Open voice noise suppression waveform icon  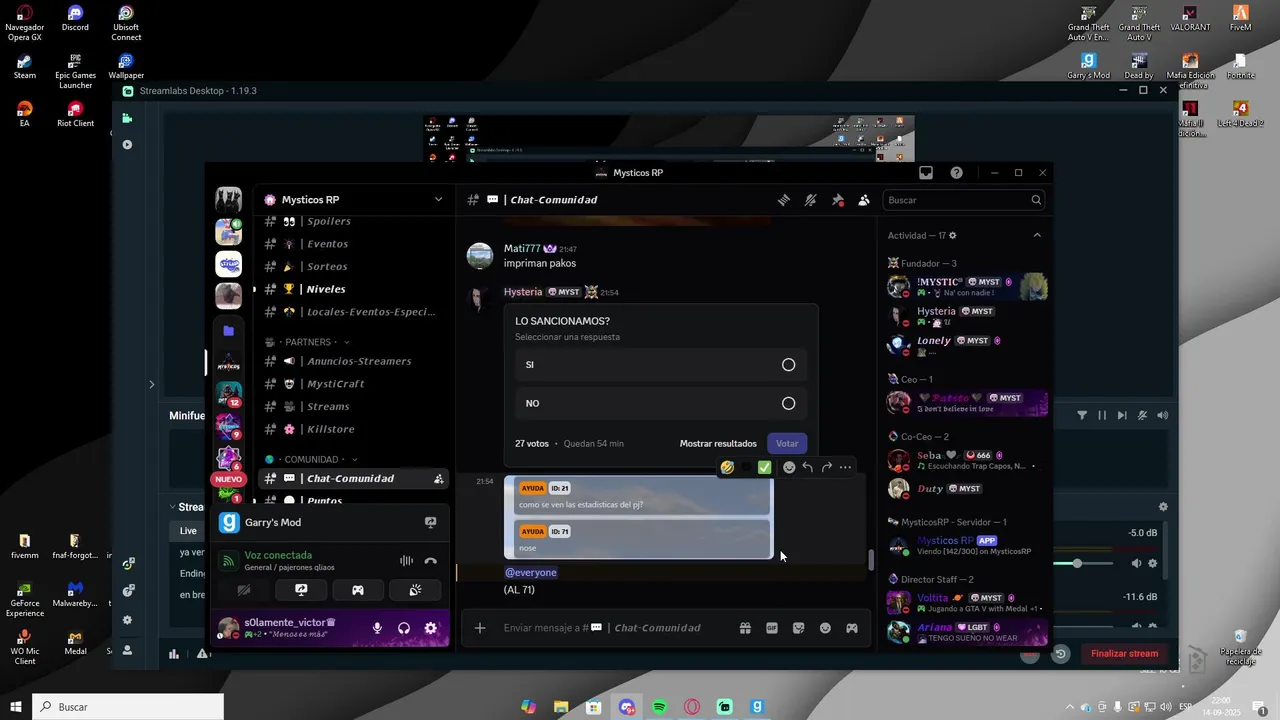pyautogui.click(x=406, y=561)
